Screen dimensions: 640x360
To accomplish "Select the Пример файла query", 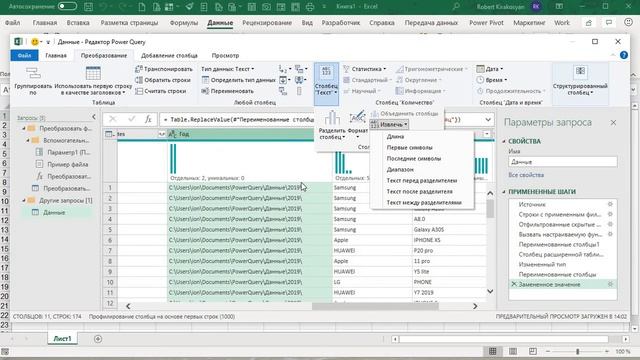I will (x=62, y=164).
